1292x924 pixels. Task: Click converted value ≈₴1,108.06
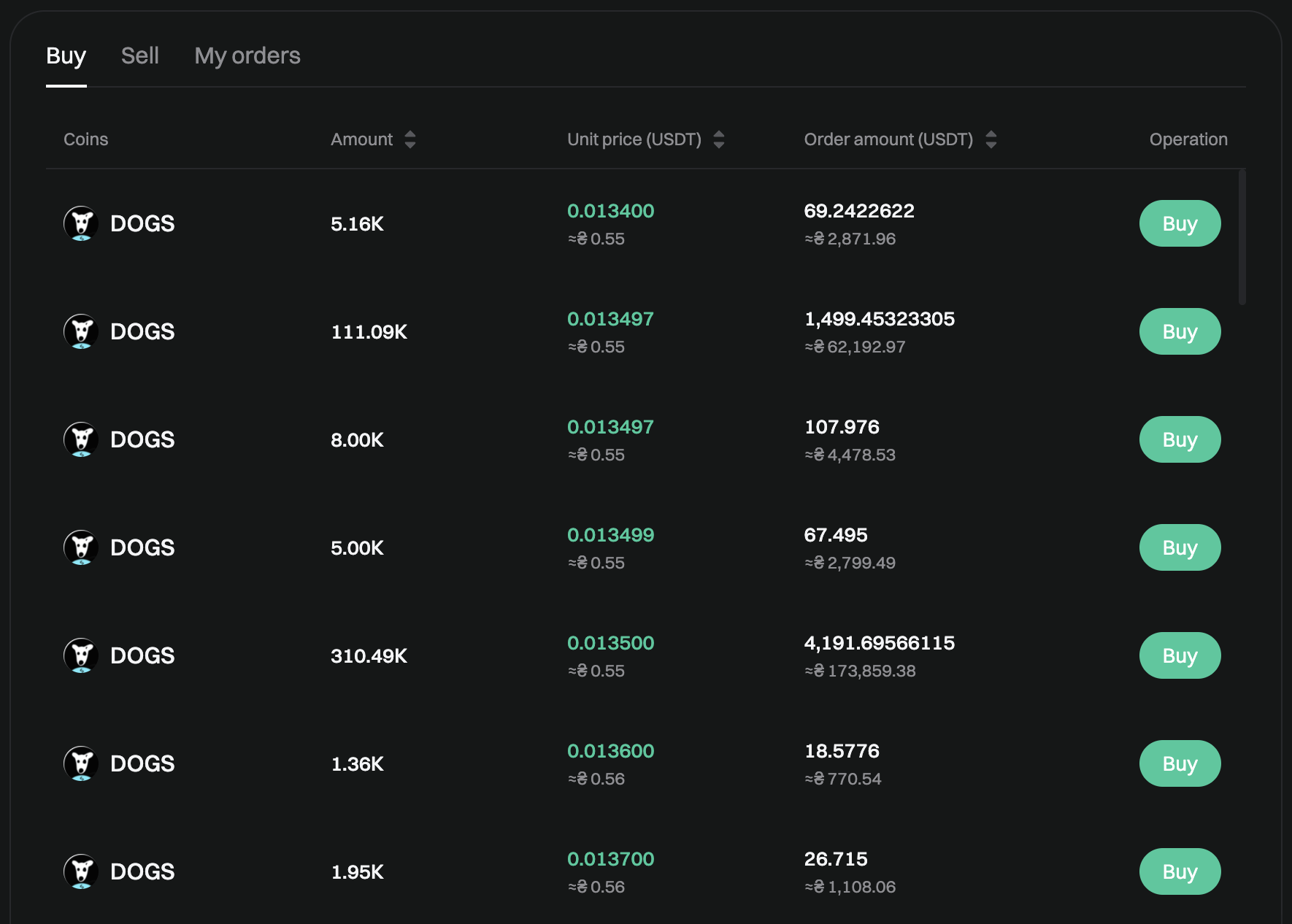pos(850,887)
